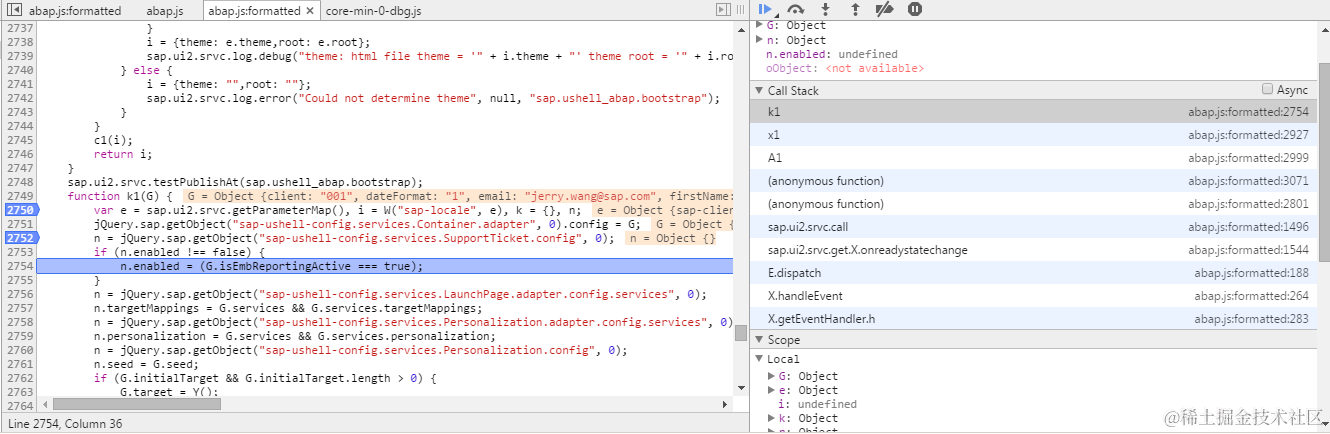Deactivate all breakpoints
The image size is (1330, 434).
[x=884, y=9]
